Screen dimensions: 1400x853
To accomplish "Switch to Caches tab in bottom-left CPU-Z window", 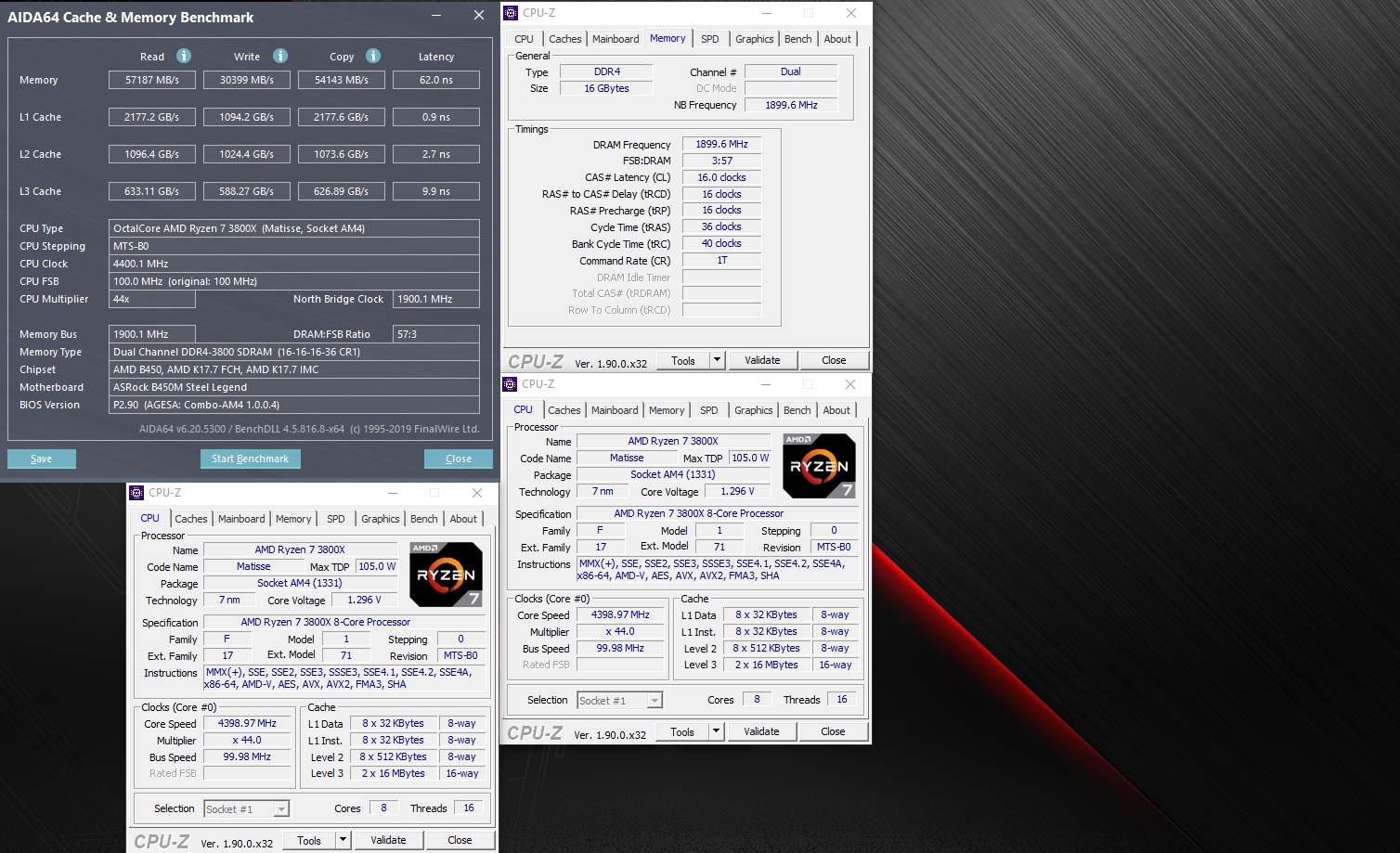I will coord(190,519).
